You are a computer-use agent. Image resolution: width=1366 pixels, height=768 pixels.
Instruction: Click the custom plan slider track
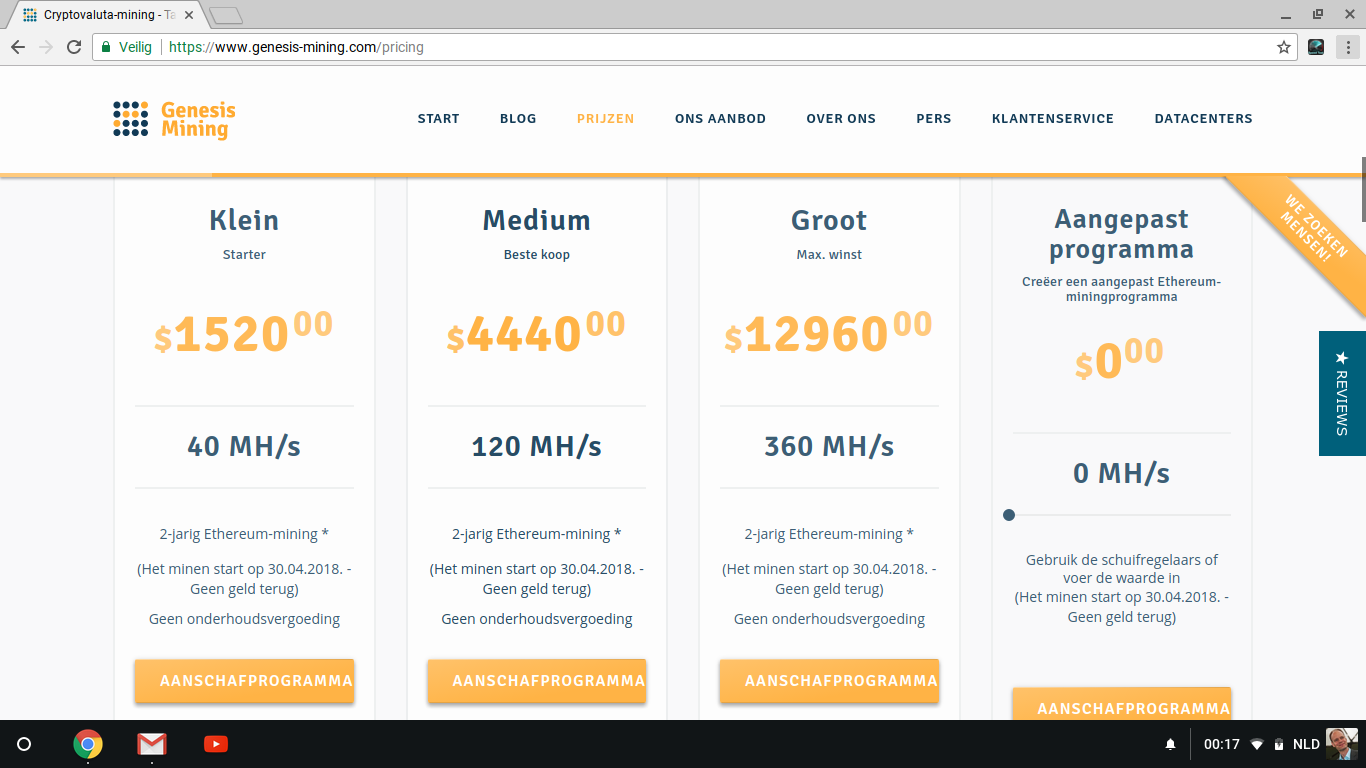point(1122,515)
